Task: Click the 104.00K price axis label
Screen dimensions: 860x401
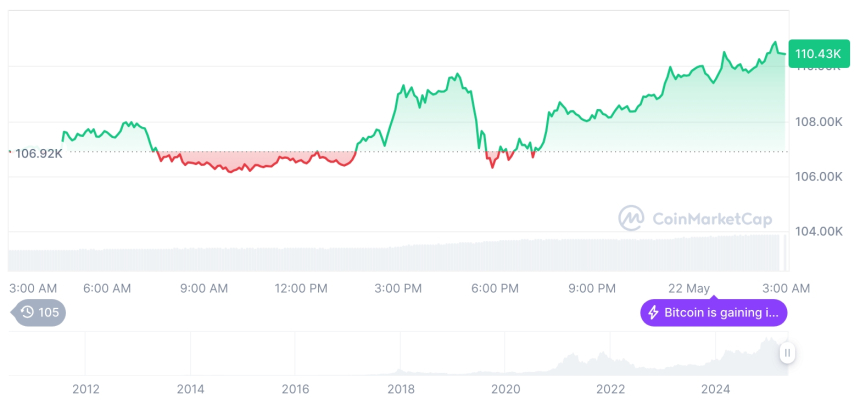Action: pyautogui.click(x=817, y=231)
